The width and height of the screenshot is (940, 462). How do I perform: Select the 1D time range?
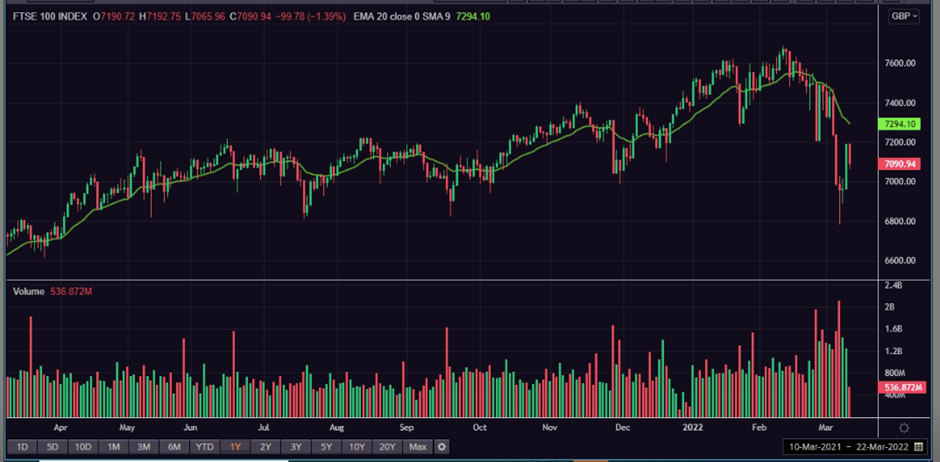click(22, 447)
